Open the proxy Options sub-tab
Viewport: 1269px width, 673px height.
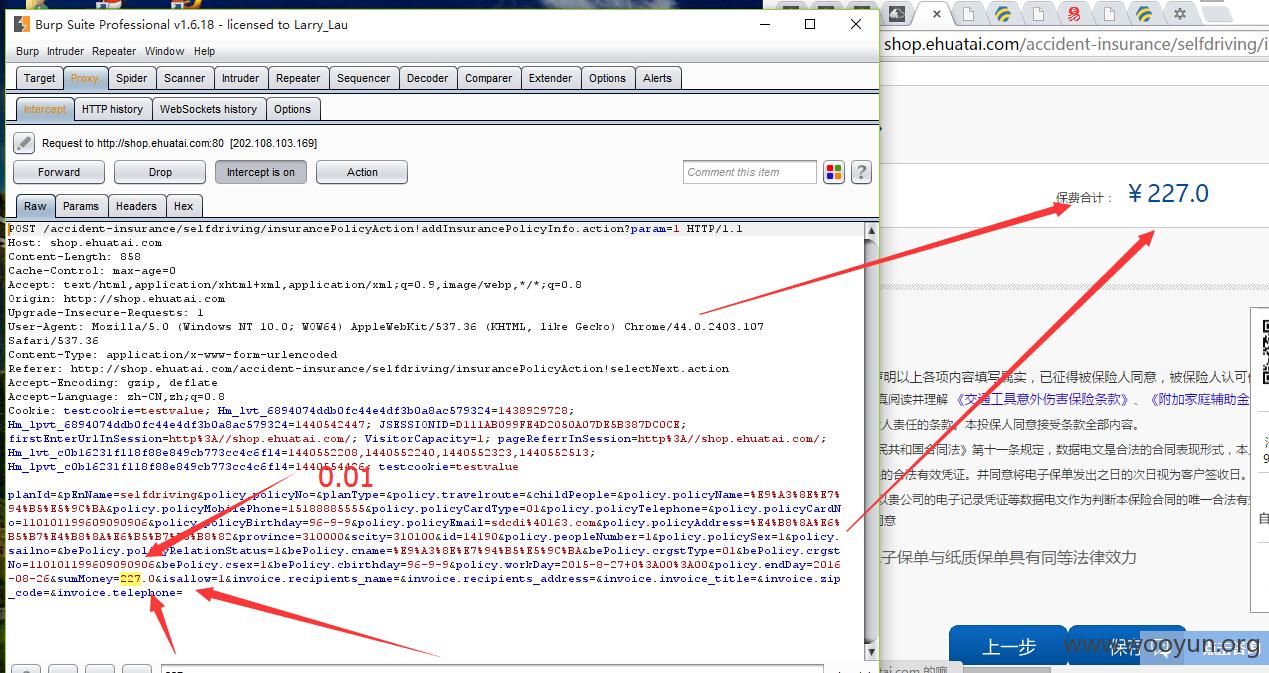point(293,109)
